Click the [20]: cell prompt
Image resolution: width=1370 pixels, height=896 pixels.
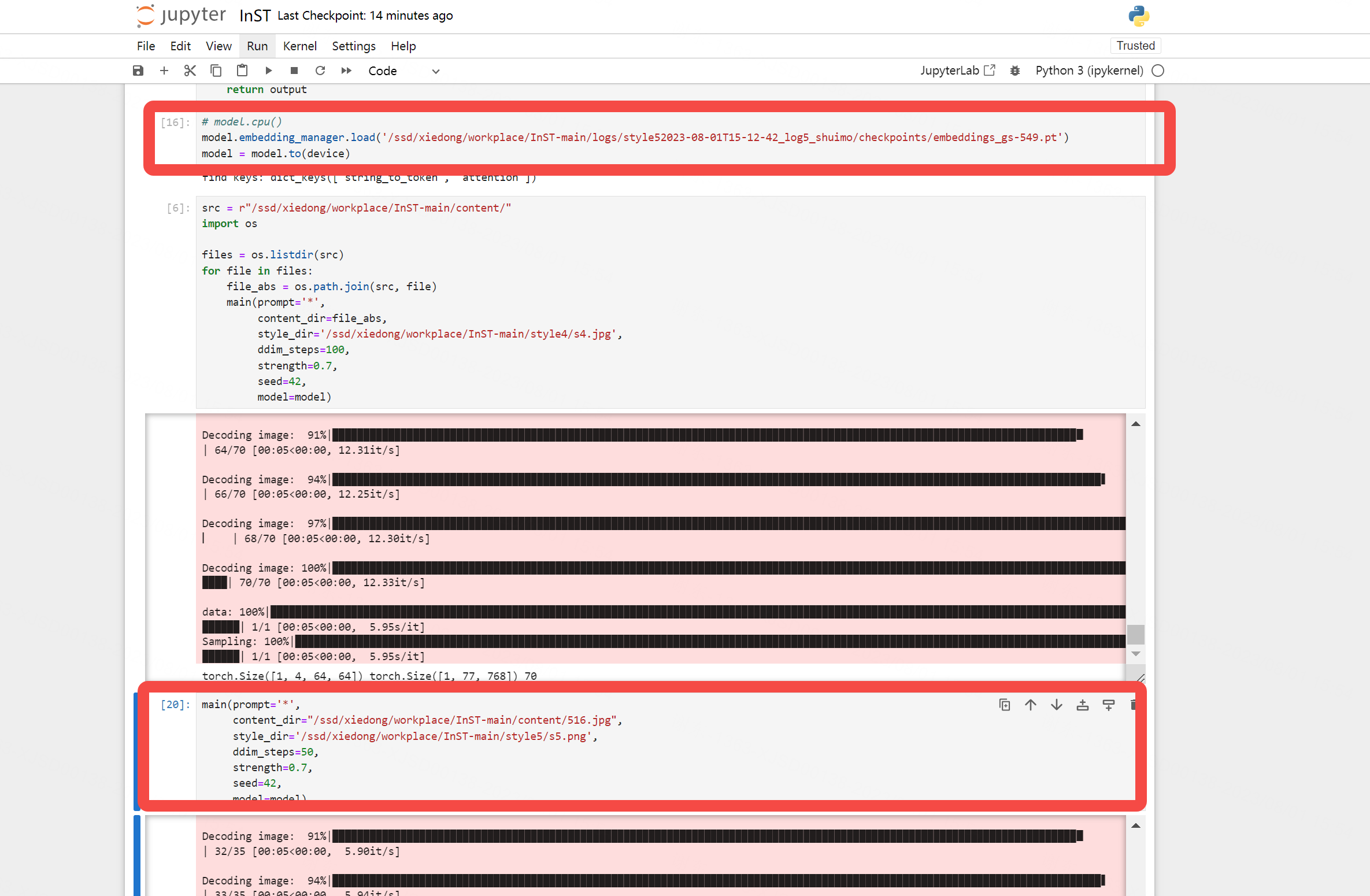pyautogui.click(x=175, y=705)
